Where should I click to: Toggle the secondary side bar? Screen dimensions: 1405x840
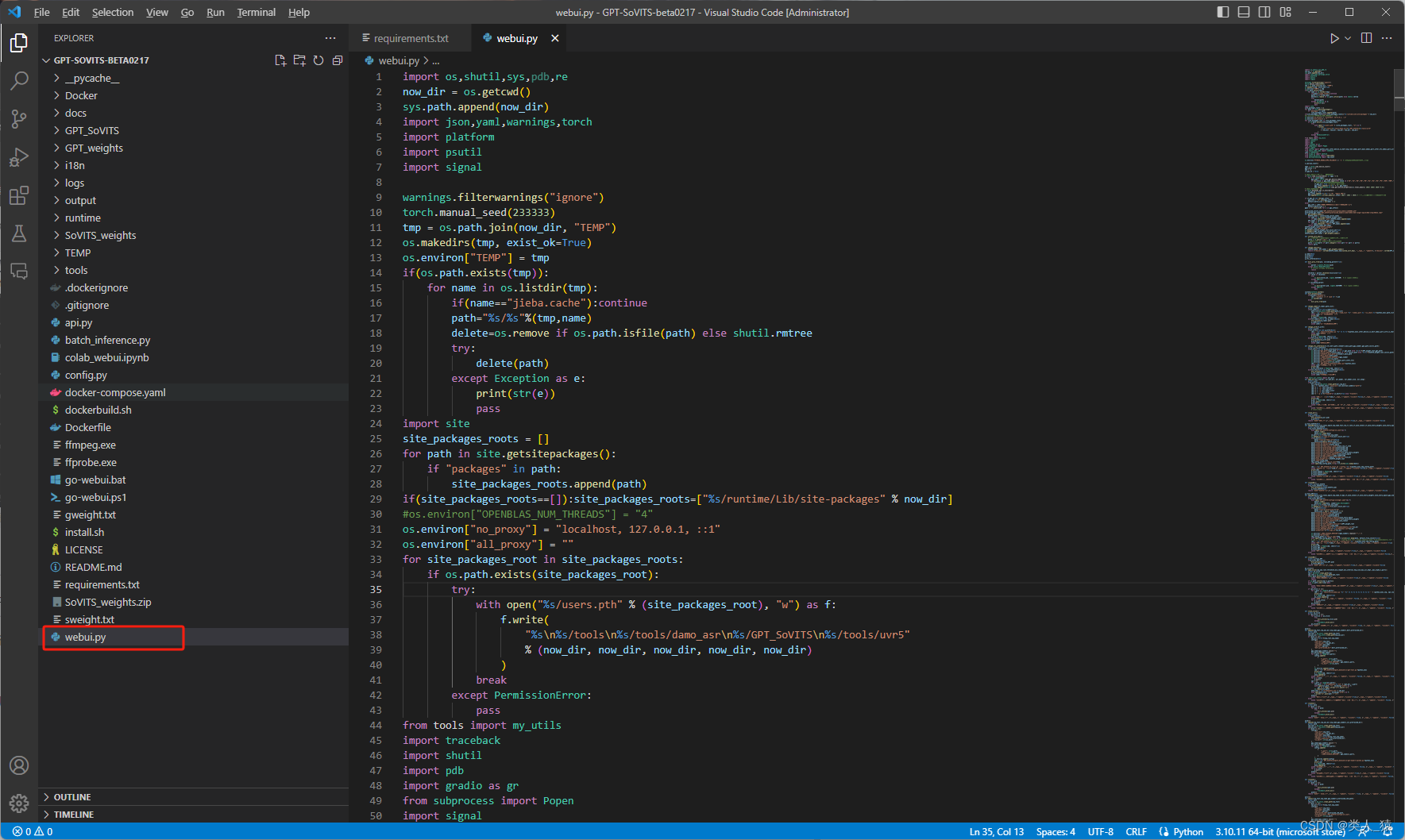[x=1264, y=12]
